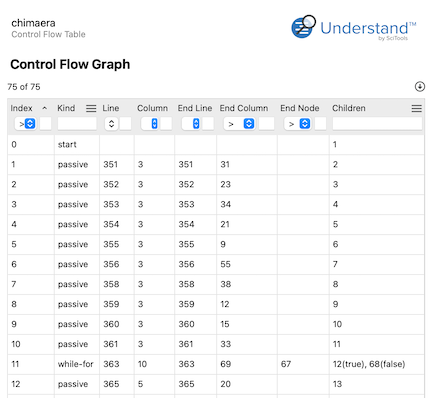Click the 'Control Flow Graph' heading
This screenshot has width=432, height=398.
pyautogui.click(x=70, y=64)
